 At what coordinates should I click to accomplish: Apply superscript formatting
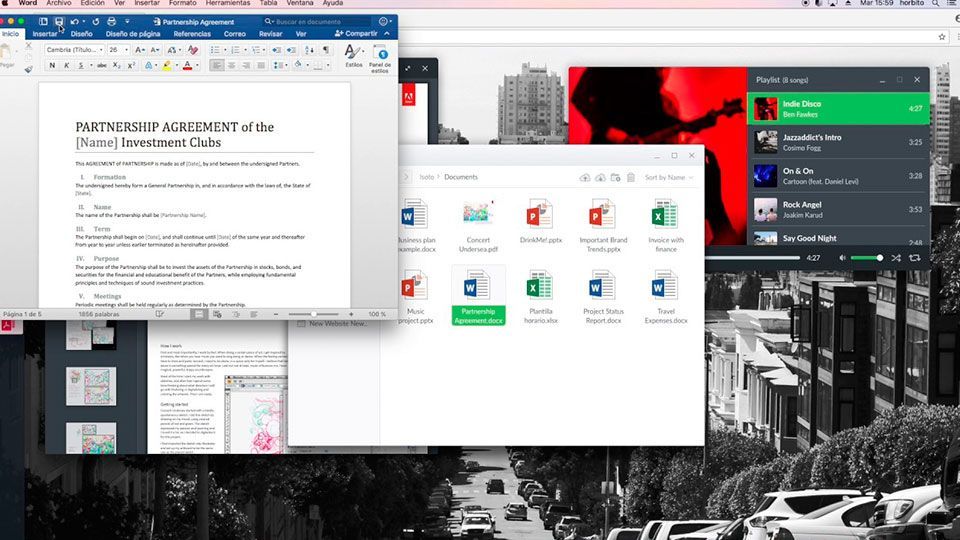tap(131, 66)
